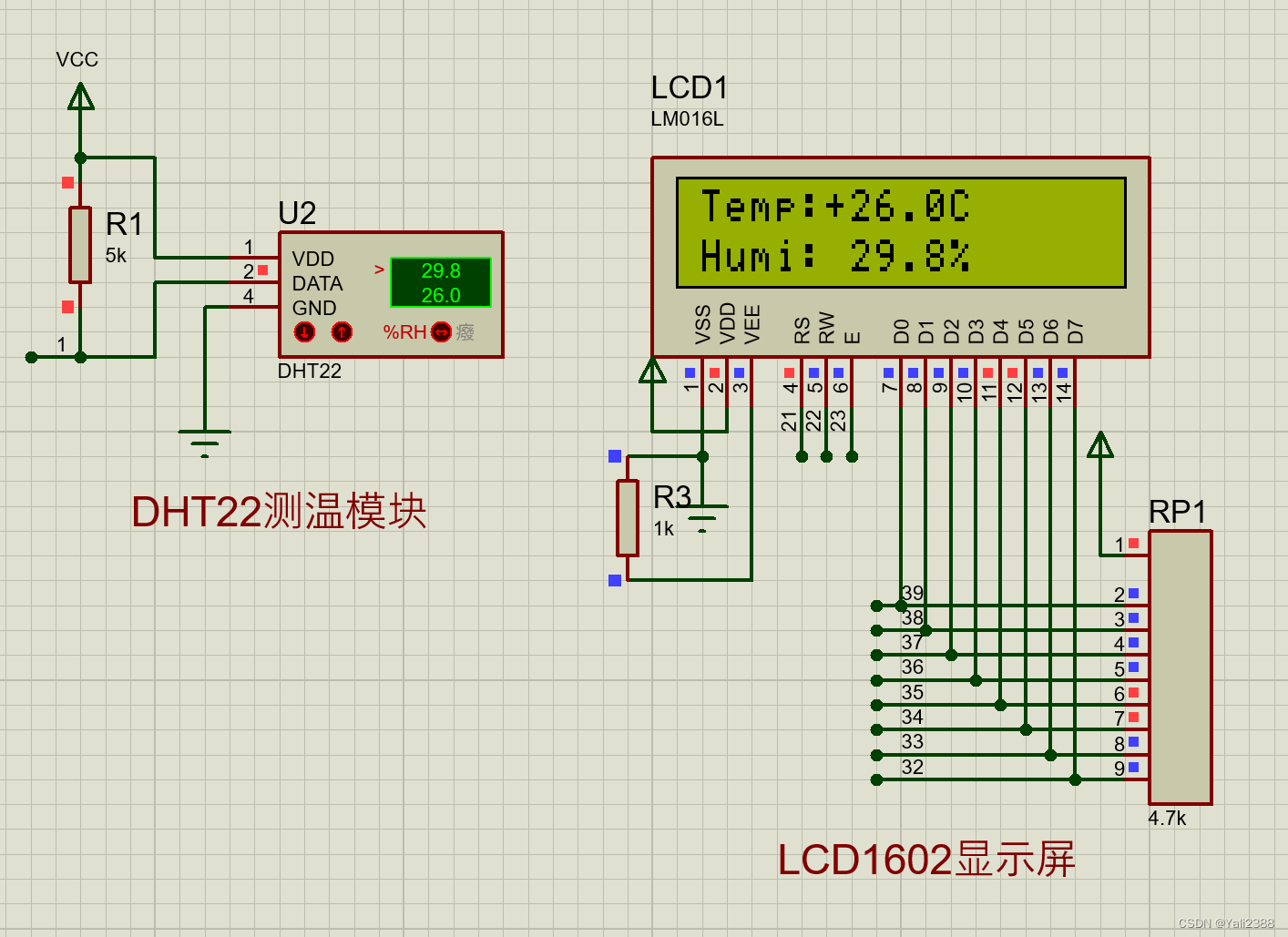The width and height of the screenshot is (1288, 937).
Task: Click the U2 reference label
Action: (x=297, y=213)
